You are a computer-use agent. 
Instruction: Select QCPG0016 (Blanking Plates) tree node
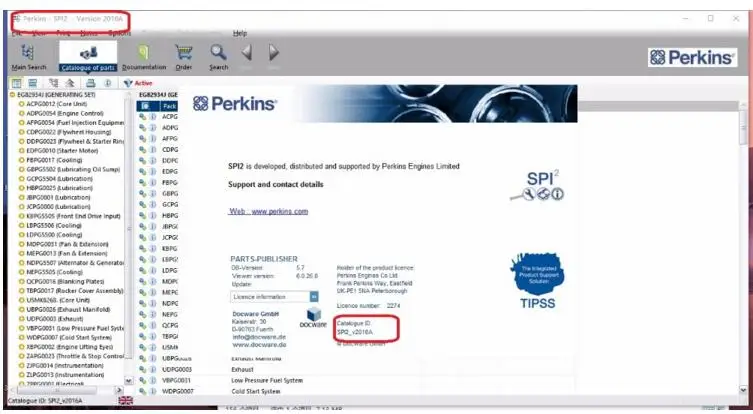65,281
